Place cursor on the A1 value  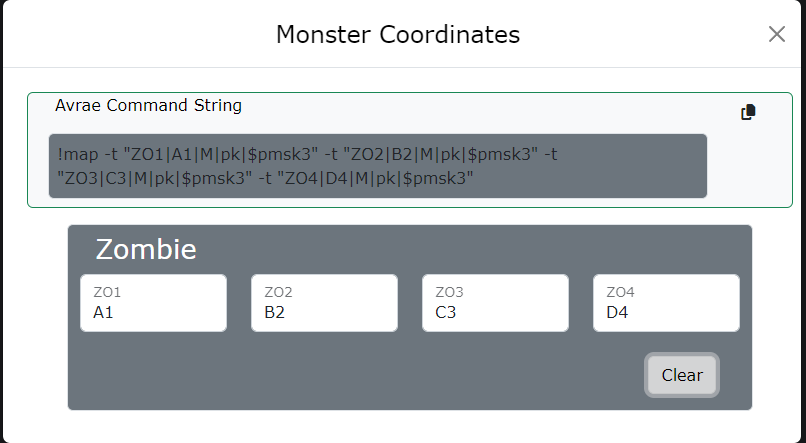(103, 312)
